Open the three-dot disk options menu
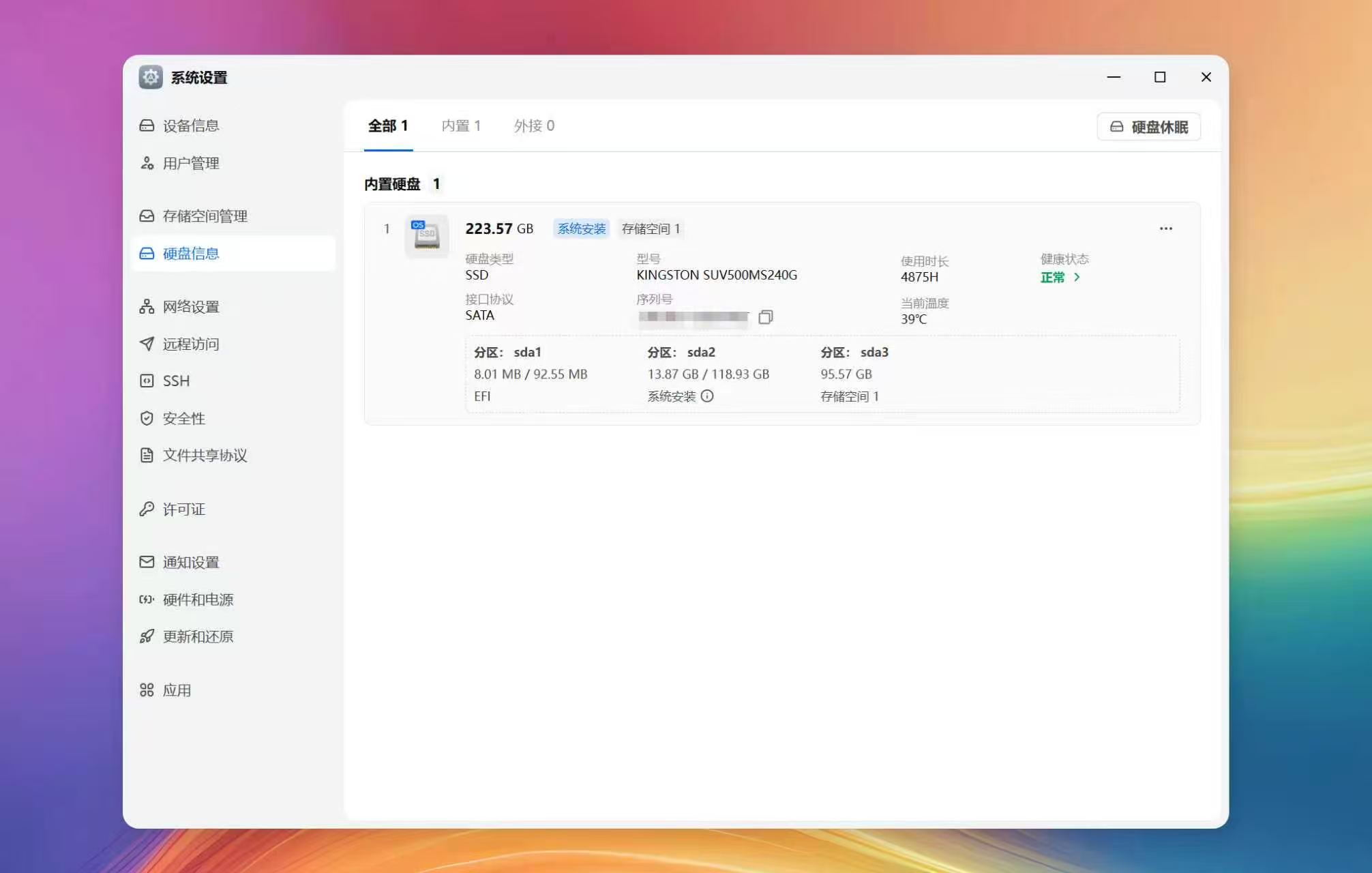Screen dimensions: 1372x873 pos(1165,228)
